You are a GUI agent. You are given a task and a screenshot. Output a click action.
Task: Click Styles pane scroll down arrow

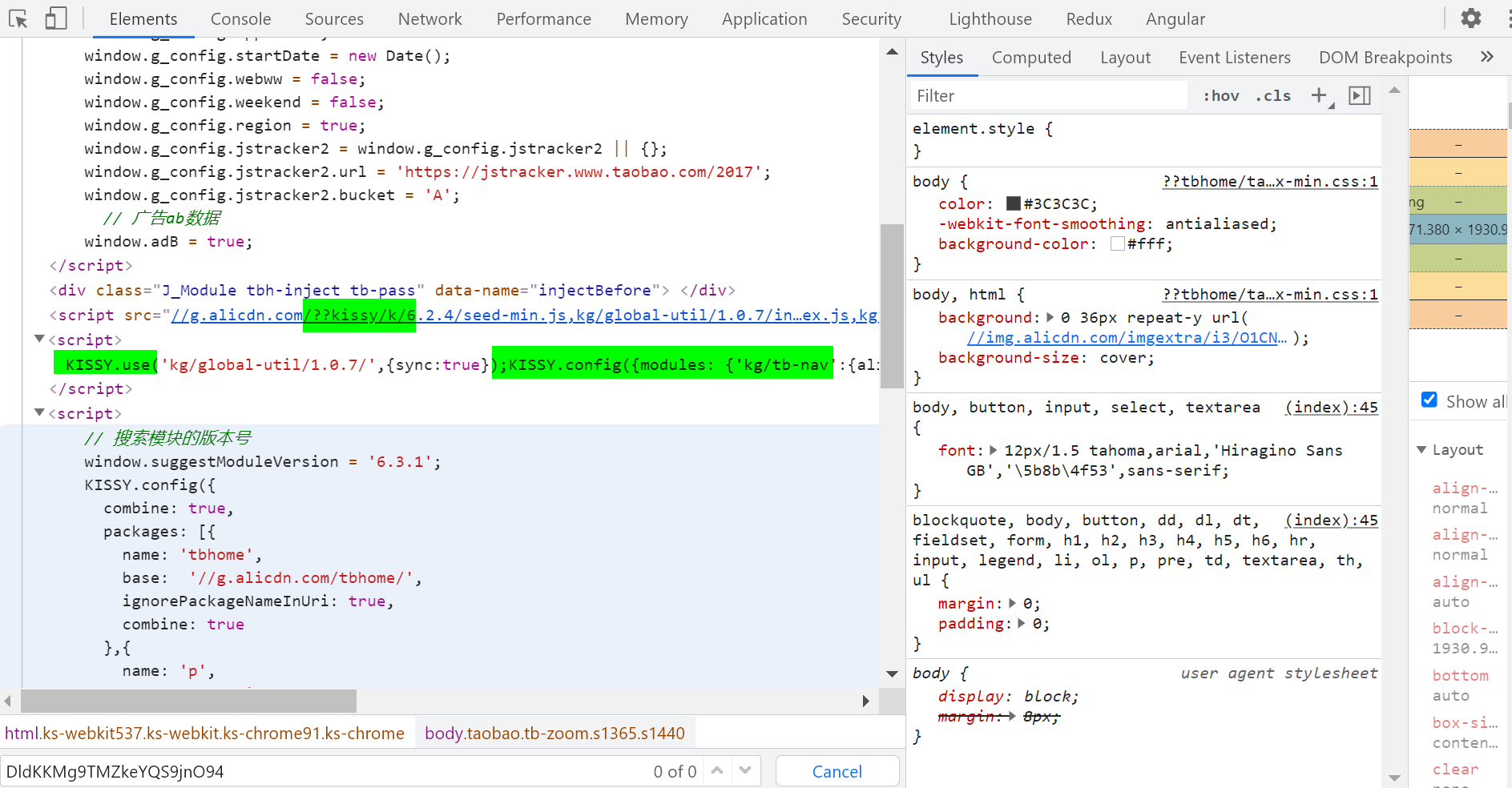click(1394, 778)
